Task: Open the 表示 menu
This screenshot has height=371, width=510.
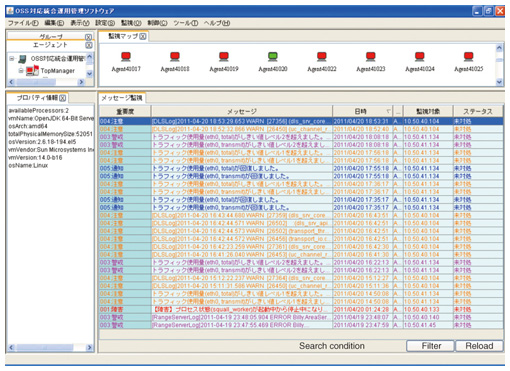Action: point(80,23)
